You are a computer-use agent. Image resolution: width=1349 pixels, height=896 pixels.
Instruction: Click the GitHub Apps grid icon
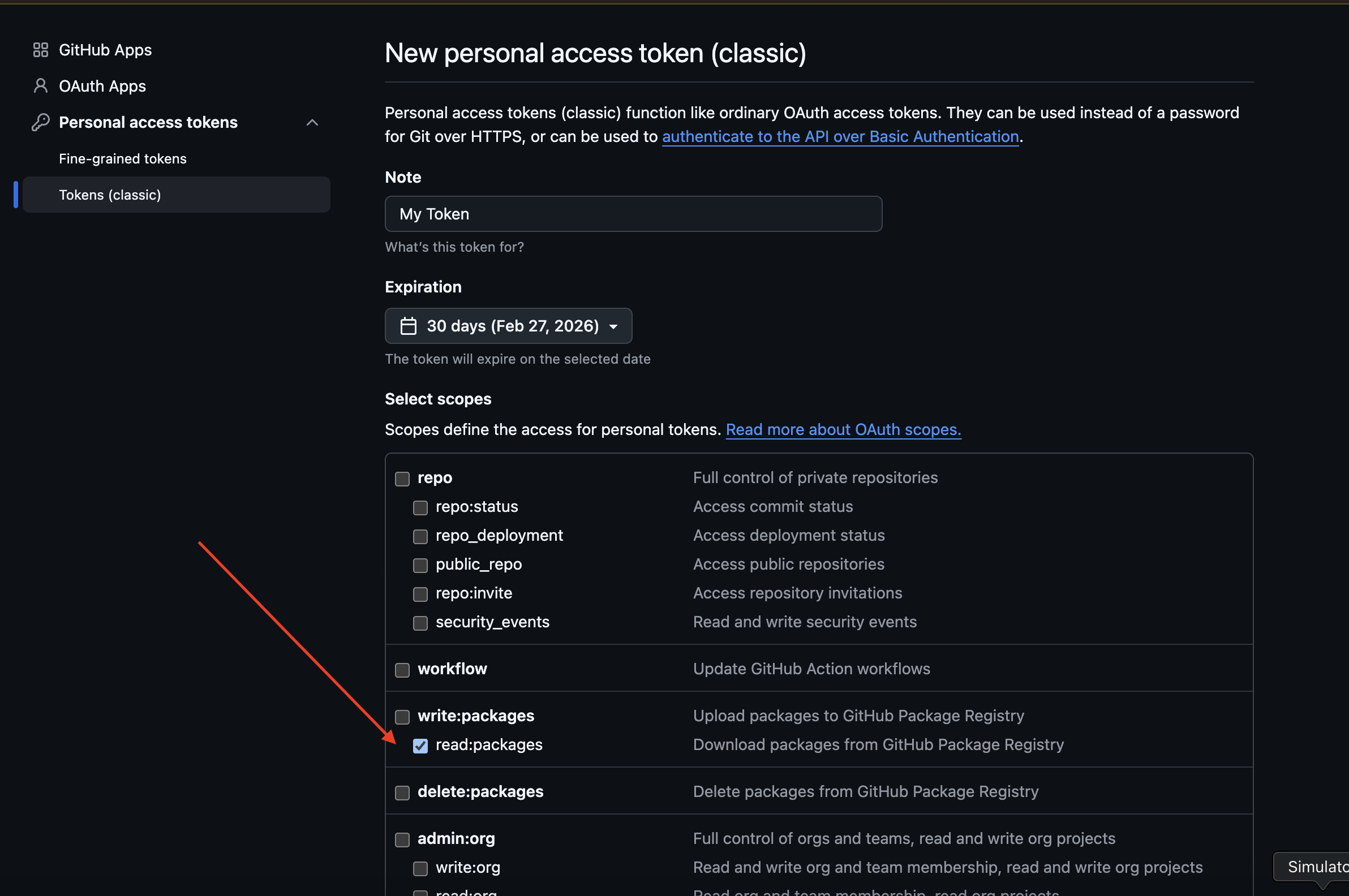coord(40,50)
